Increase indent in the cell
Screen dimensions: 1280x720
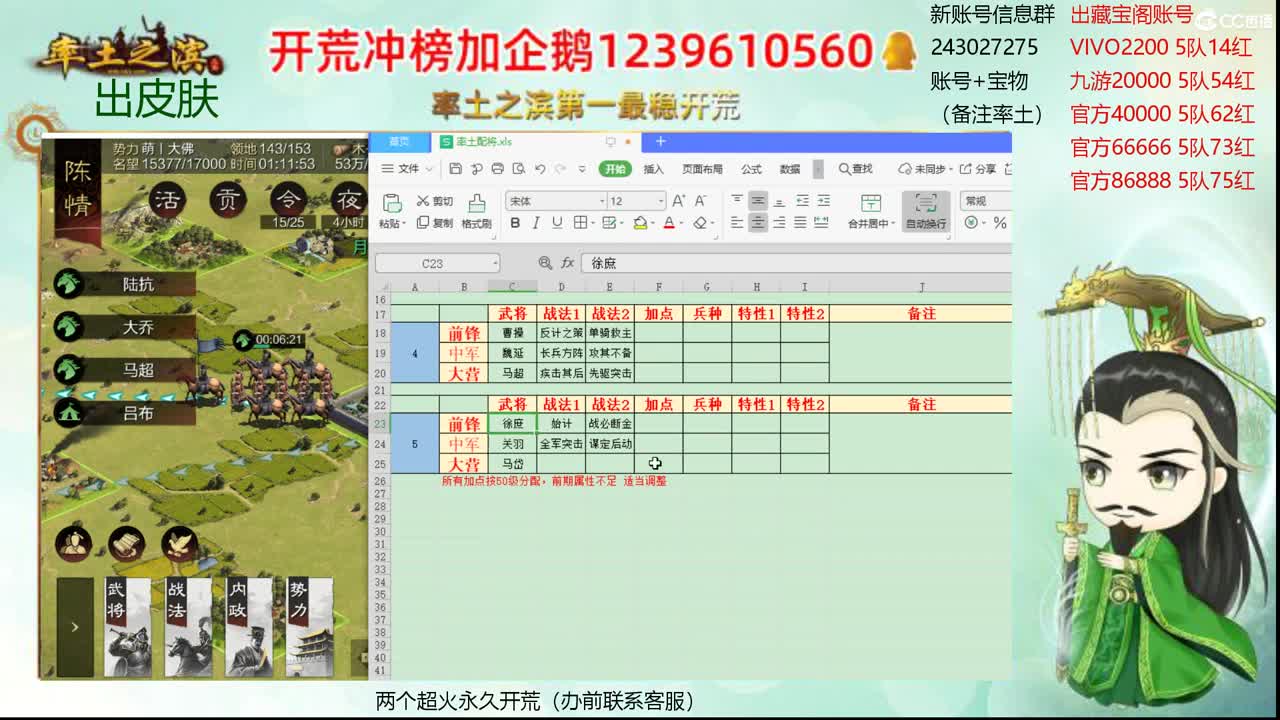[x=823, y=200]
